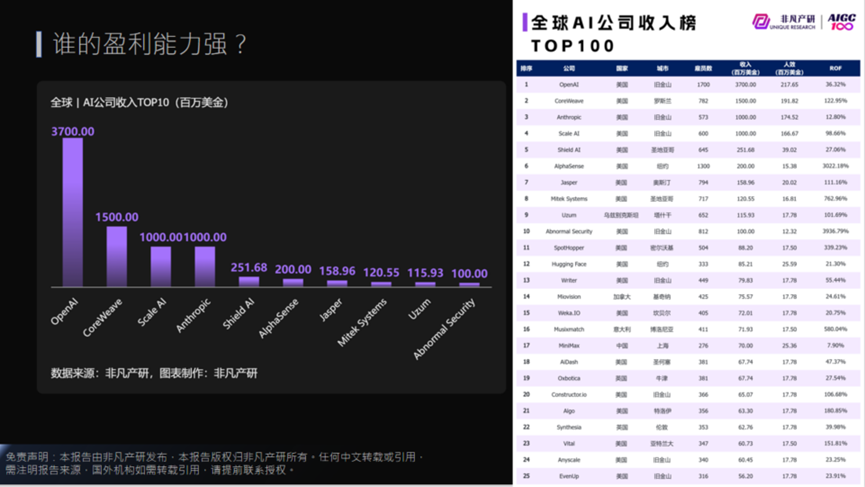
Task: Click the chart title 全球 | AI公司收入TOP10
Action: pyautogui.click(x=140, y=102)
